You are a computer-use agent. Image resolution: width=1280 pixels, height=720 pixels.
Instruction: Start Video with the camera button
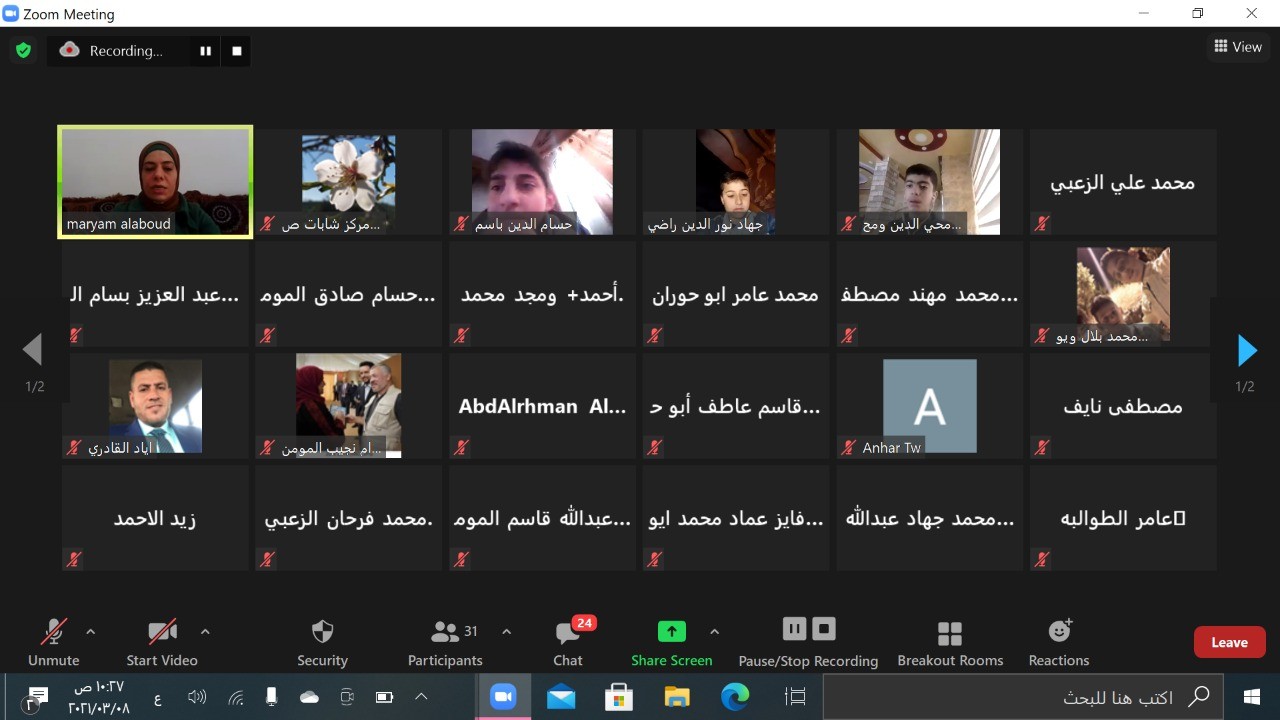(162, 642)
